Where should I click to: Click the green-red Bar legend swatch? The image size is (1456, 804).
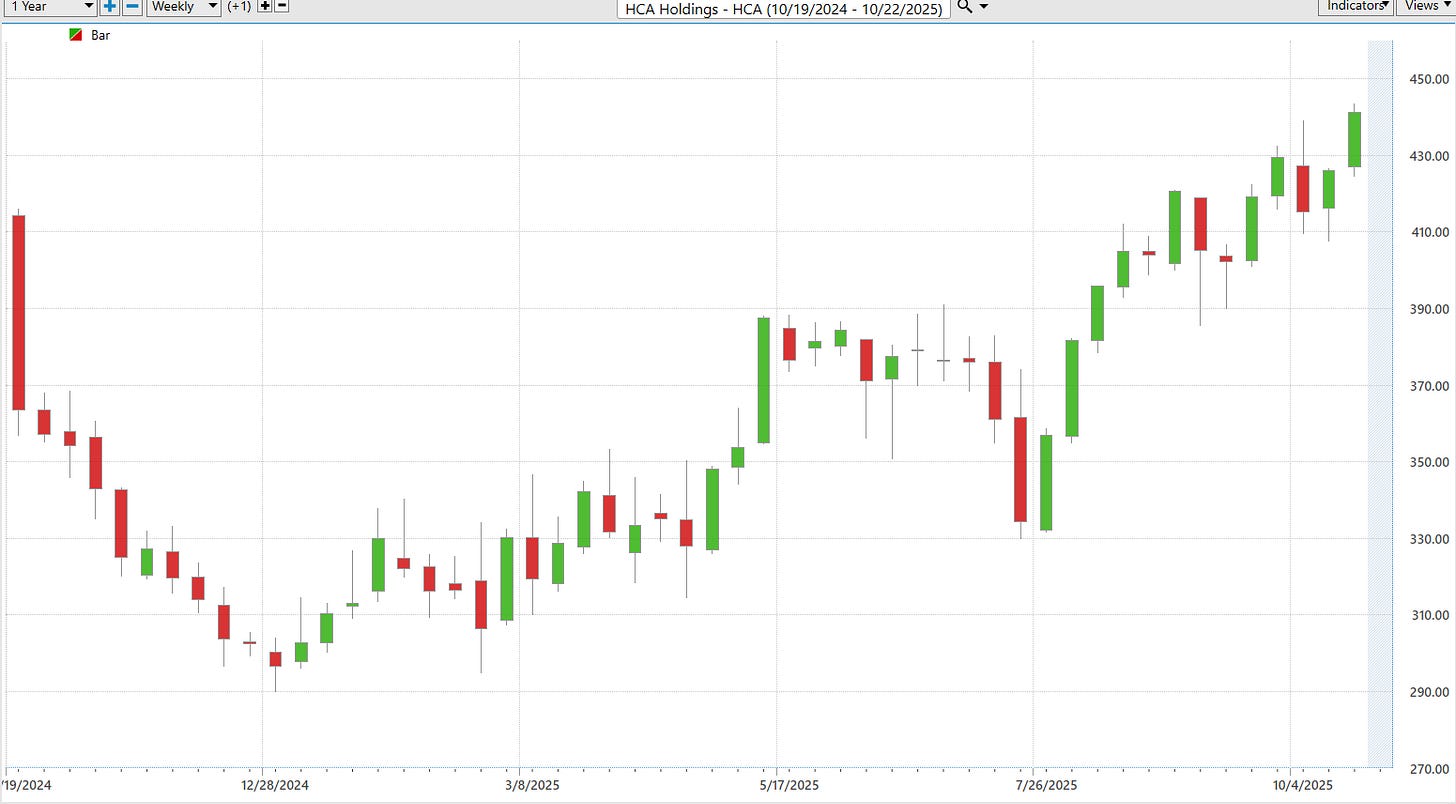pyautogui.click(x=75, y=35)
